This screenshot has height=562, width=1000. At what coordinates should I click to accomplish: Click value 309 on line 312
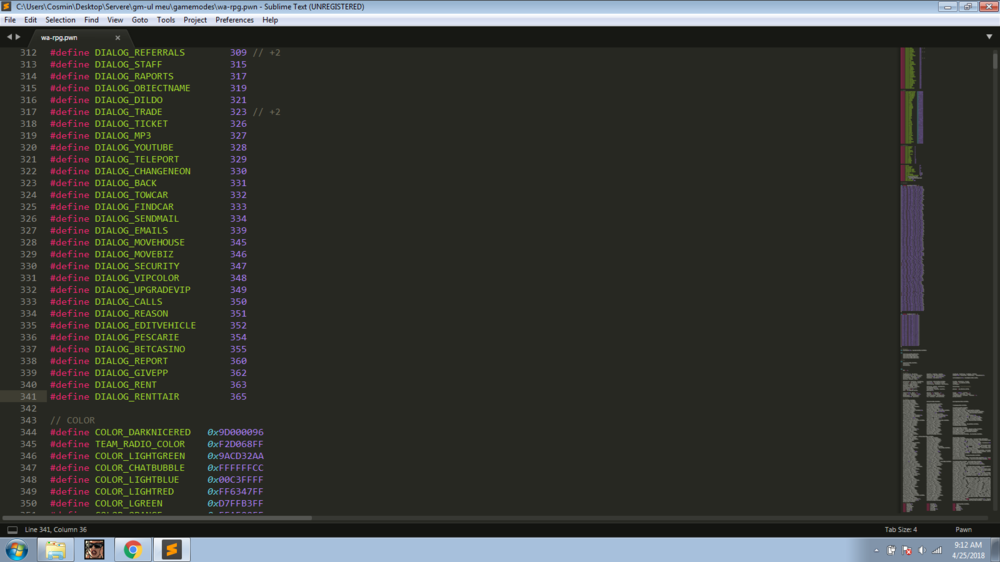(x=239, y=53)
